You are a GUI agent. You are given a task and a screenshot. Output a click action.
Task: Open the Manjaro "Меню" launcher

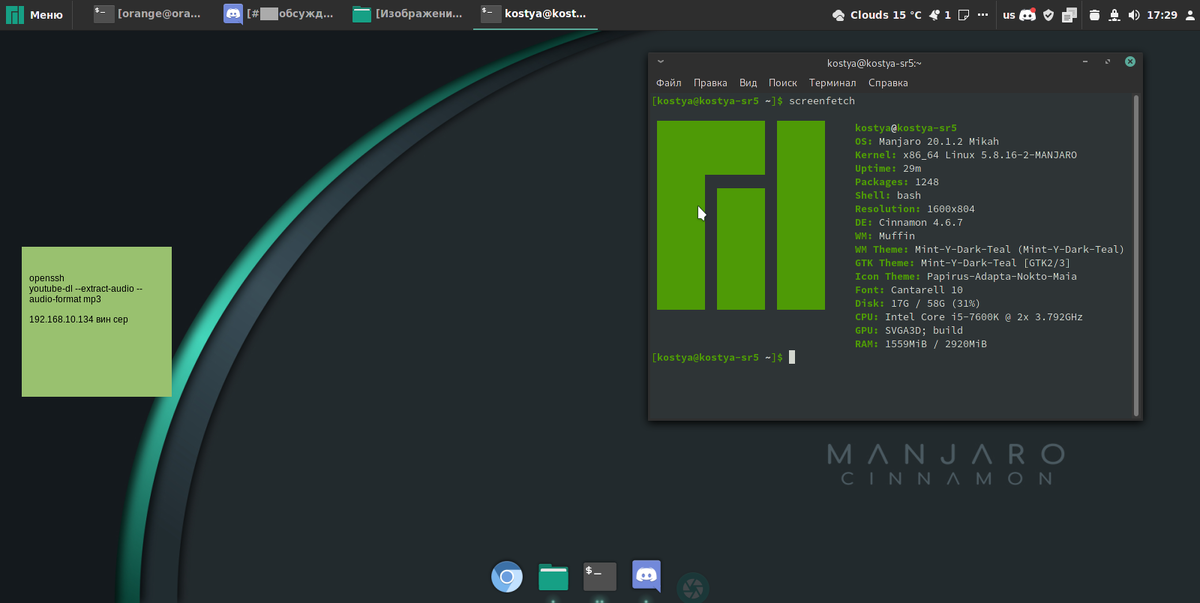[x=35, y=14]
